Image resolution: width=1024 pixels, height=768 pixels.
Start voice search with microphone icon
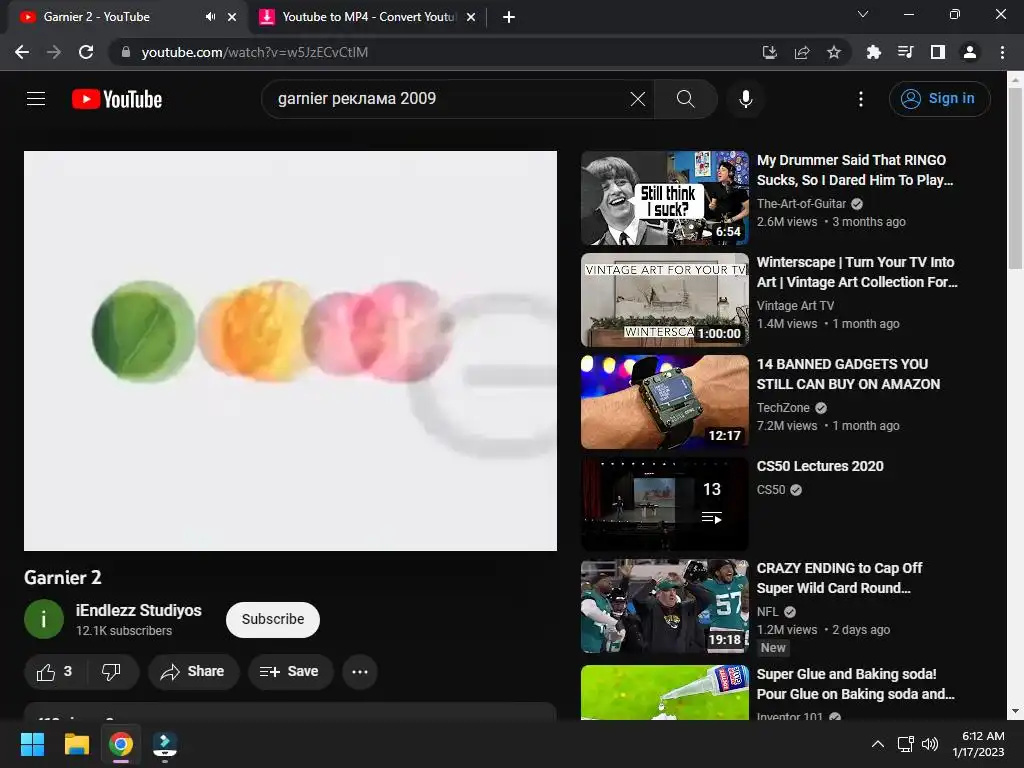(x=745, y=99)
